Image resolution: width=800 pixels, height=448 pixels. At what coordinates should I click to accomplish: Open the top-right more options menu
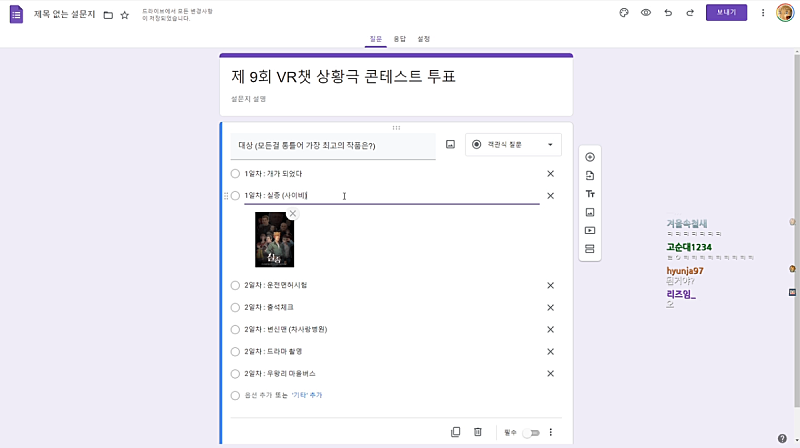pos(763,13)
